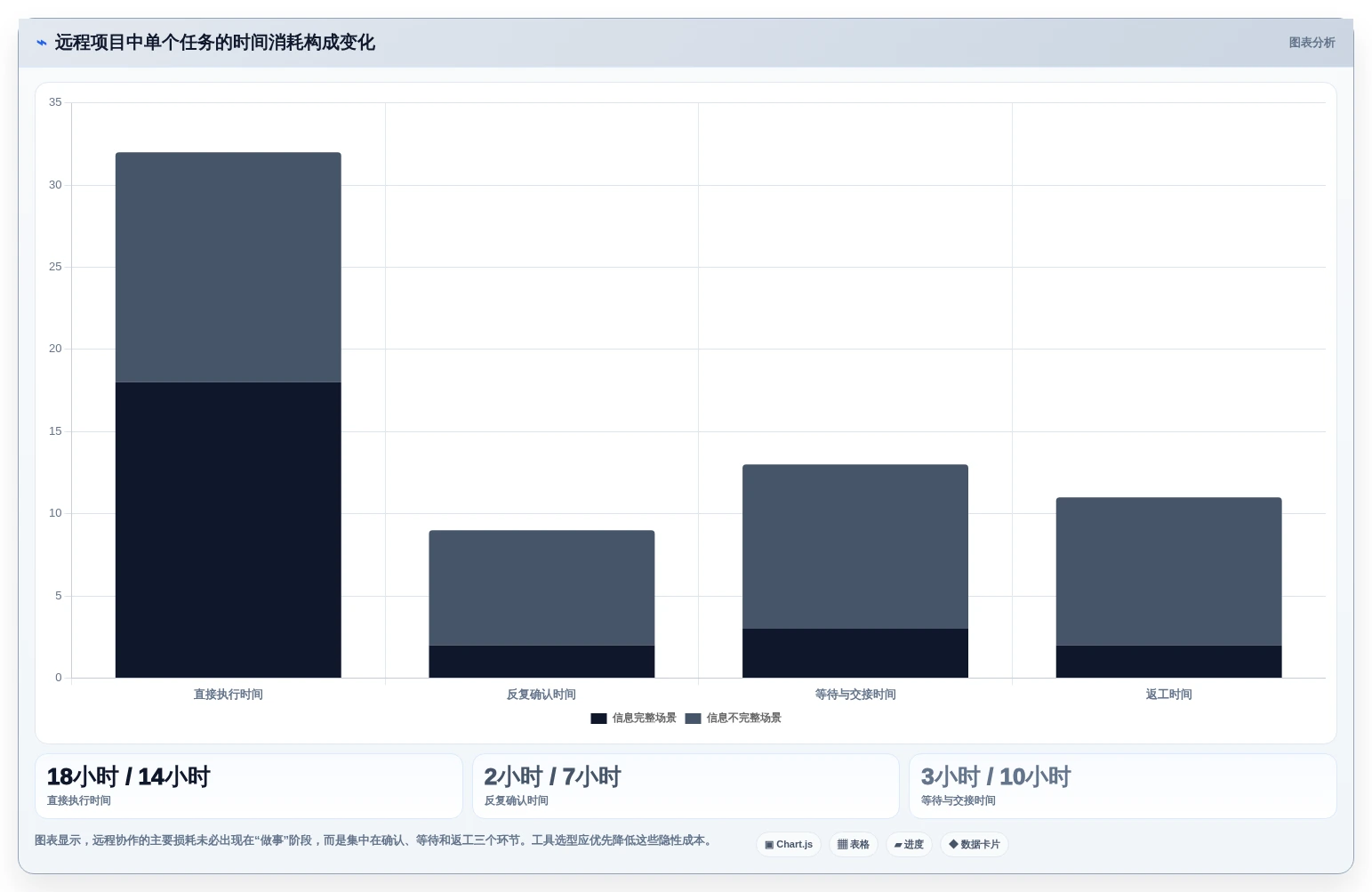Viewport: 1372px width, 892px height.
Task: Click the dark bar segment for 反复确认时间
Action: coord(542,662)
